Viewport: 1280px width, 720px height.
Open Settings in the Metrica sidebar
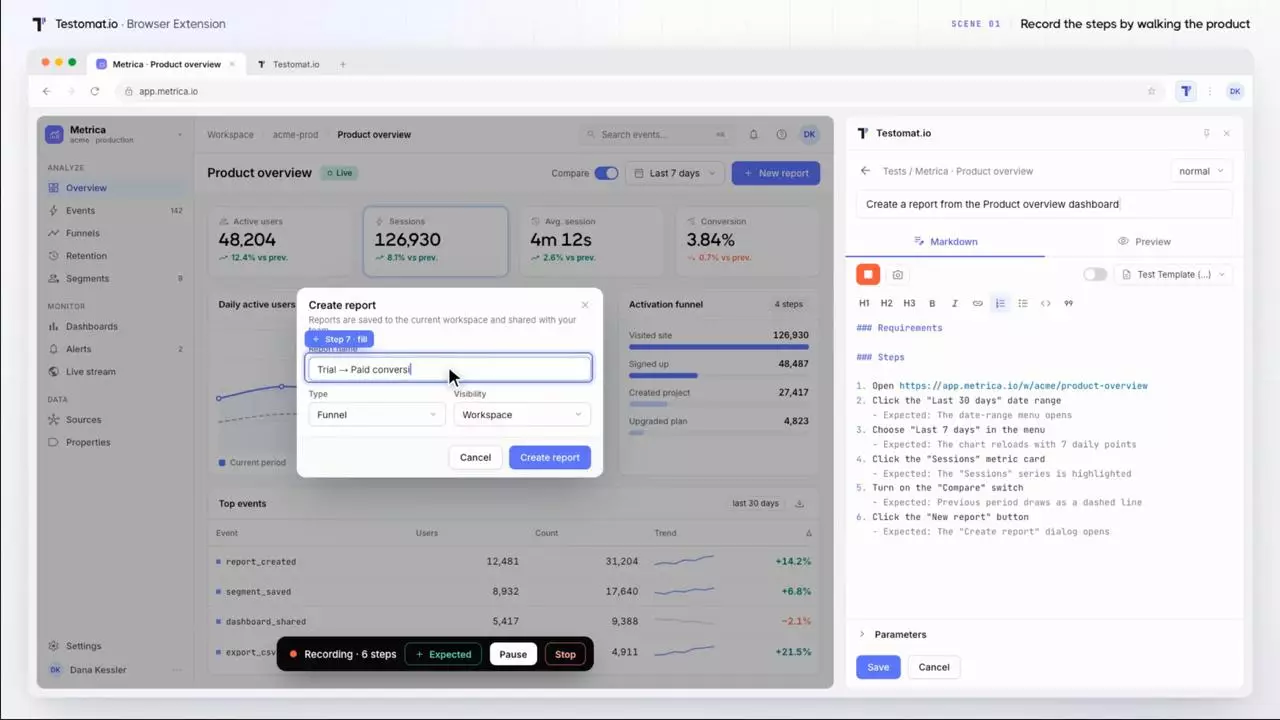[x=115, y=646]
